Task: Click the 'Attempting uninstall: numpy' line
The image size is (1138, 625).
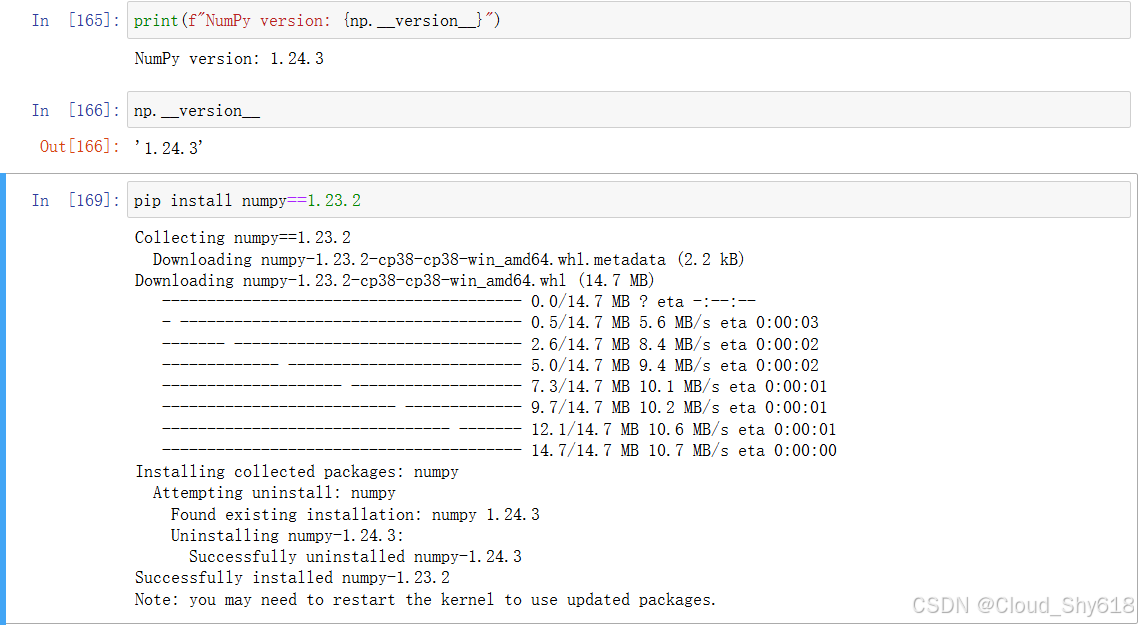Action: [274, 493]
